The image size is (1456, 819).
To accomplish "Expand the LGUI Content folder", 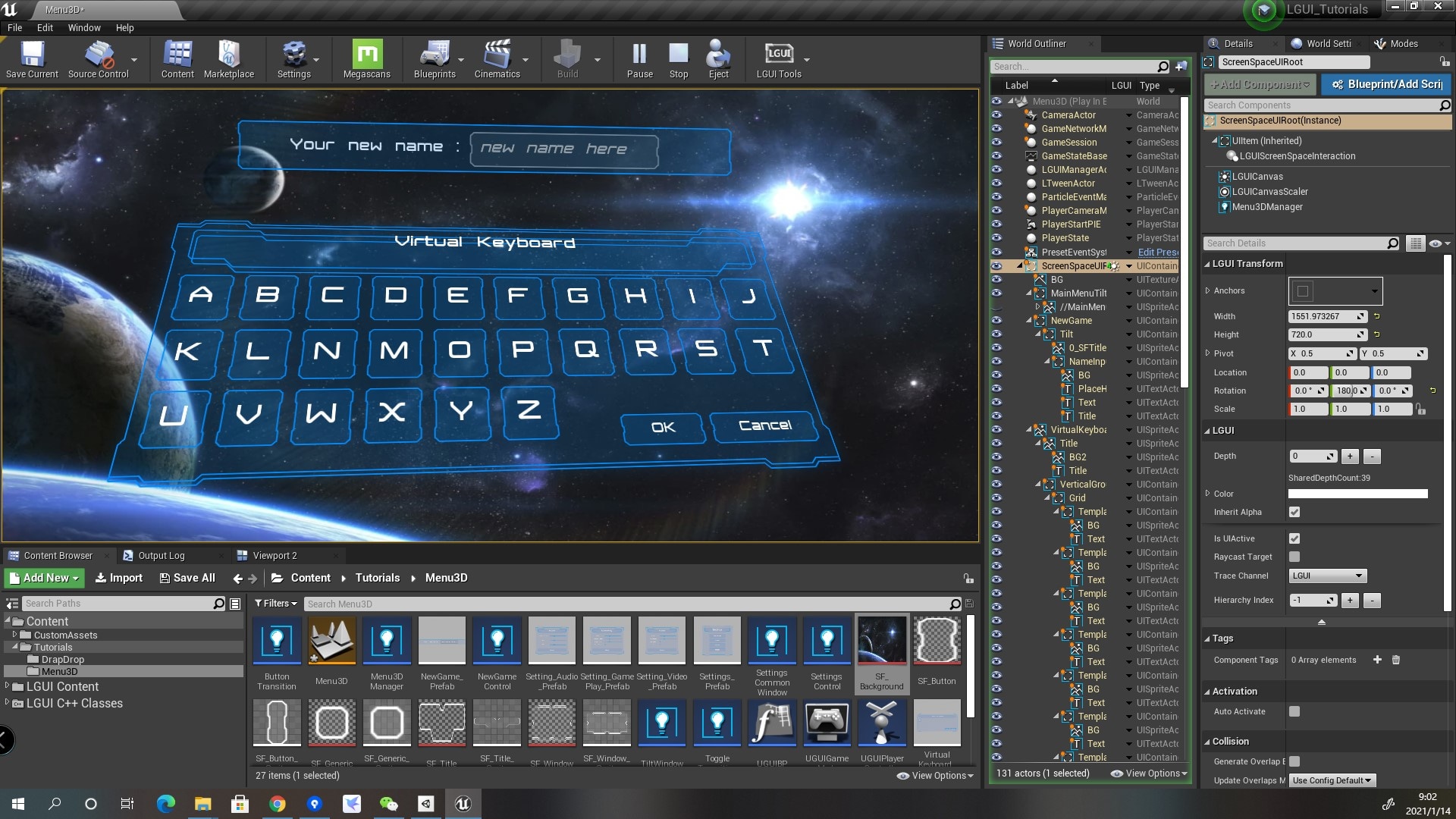I will [8, 686].
